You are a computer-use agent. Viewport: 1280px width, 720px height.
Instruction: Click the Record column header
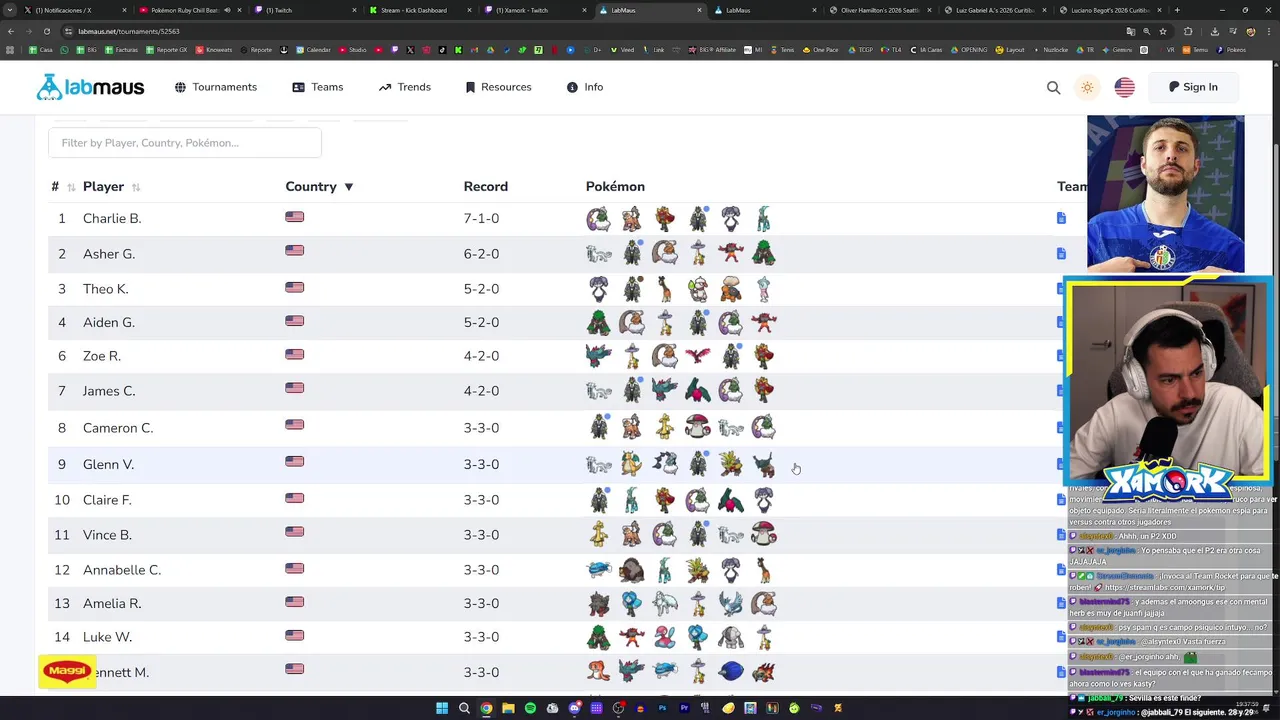coord(485,187)
